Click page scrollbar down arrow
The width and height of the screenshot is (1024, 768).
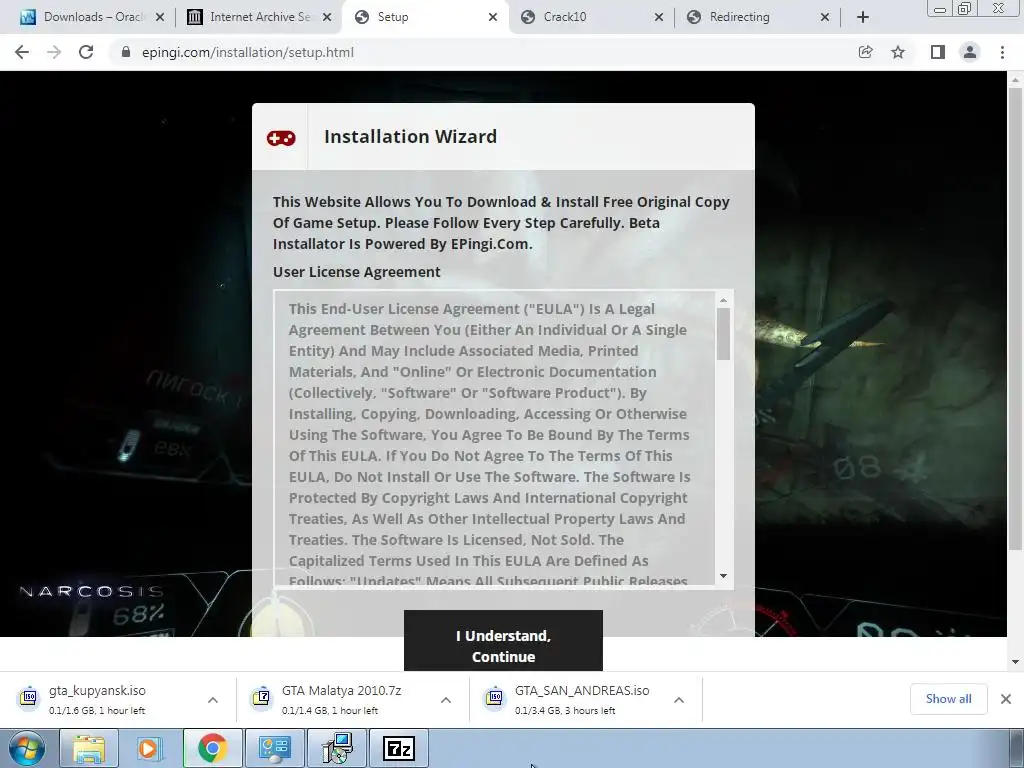1015,662
